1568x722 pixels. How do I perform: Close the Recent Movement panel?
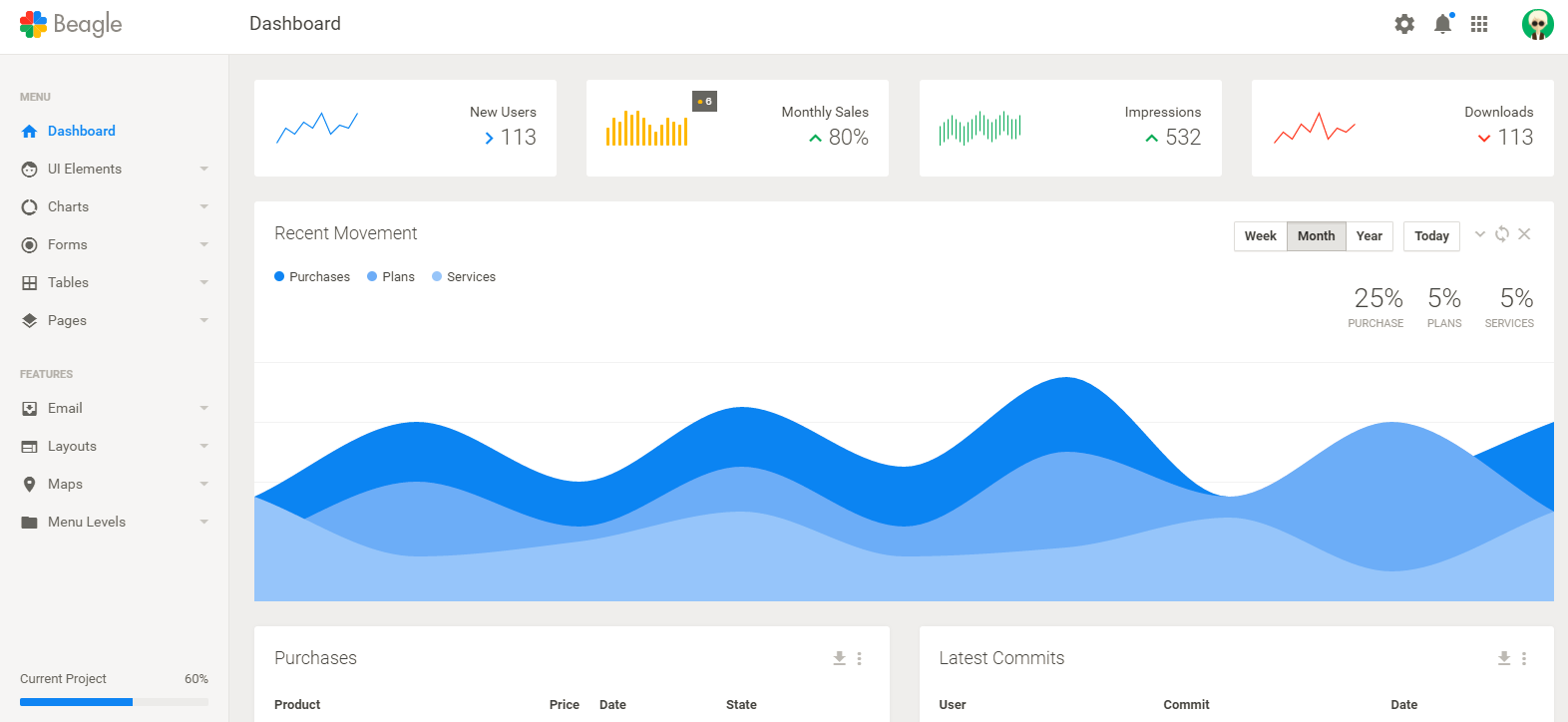click(1524, 234)
